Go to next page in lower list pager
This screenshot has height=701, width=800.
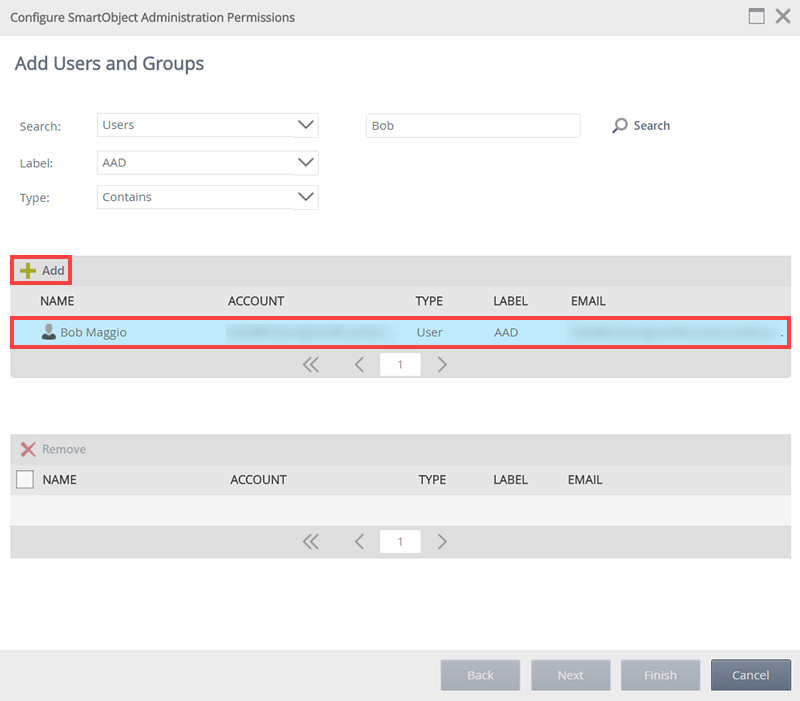[x=442, y=542]
